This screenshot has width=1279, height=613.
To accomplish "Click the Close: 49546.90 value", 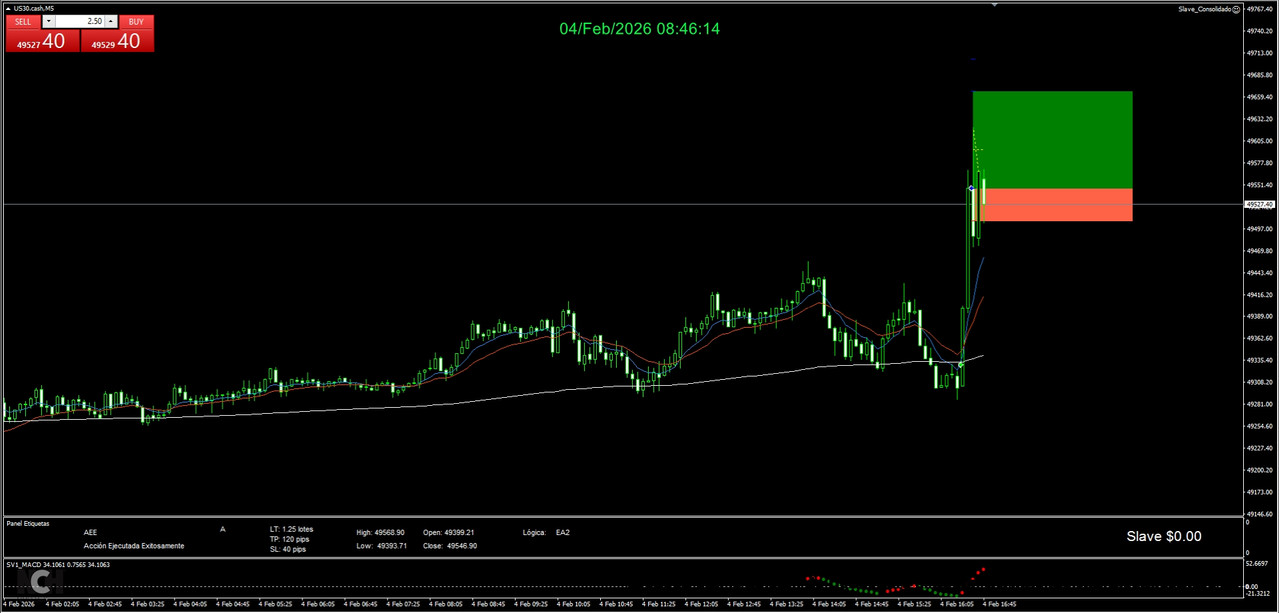I will pyautogui.click(x=449, y=546).
